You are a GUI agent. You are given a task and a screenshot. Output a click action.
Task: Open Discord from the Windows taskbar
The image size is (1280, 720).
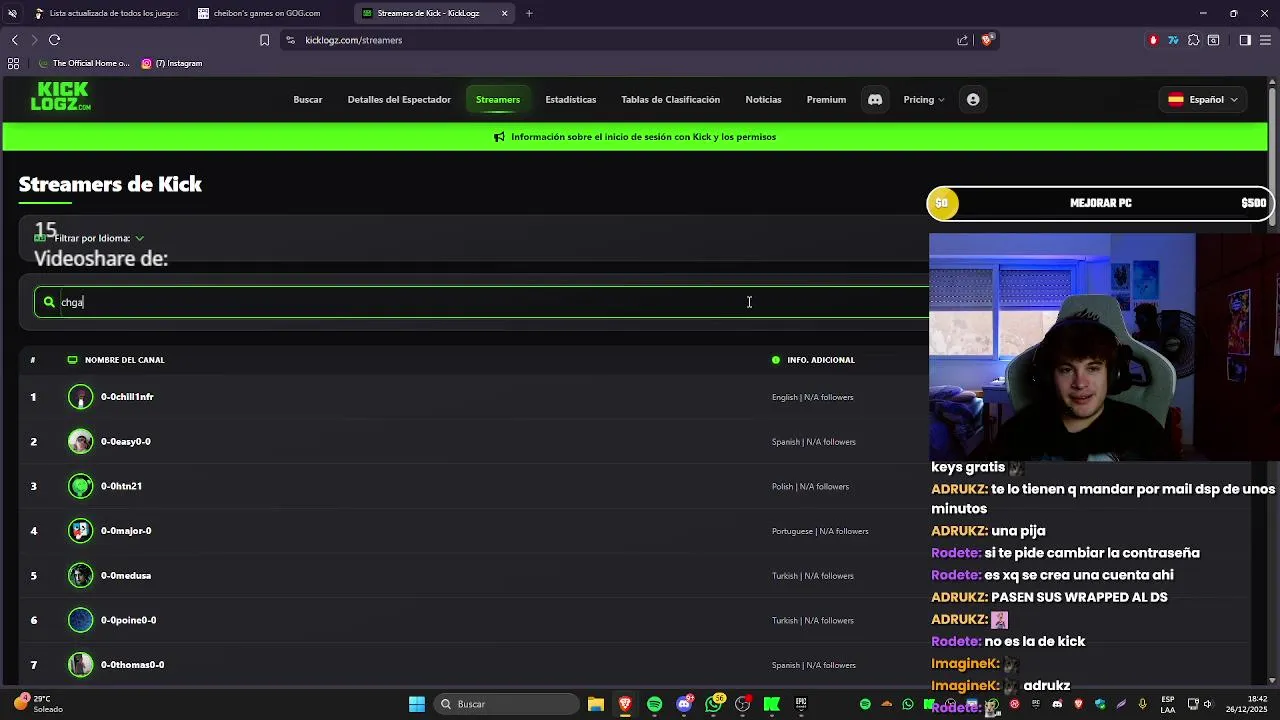click(684, 704)
